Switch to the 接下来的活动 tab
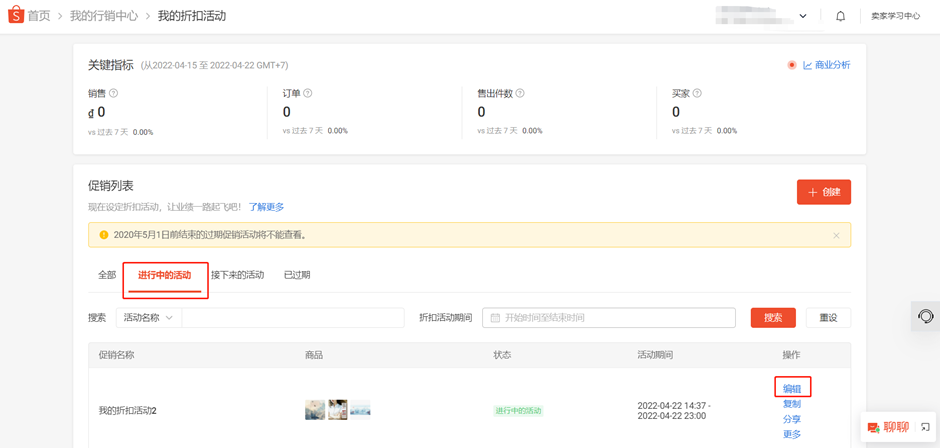940x448 pixels. pos(237,275)
